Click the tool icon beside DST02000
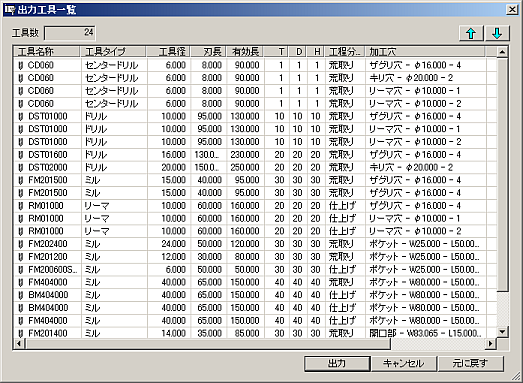Viewport: 523px width, 383px height. coord(21,167)
